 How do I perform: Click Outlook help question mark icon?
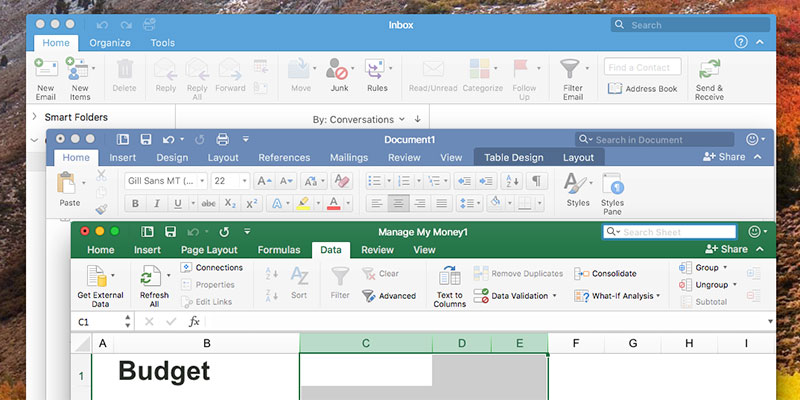[741, 42]
